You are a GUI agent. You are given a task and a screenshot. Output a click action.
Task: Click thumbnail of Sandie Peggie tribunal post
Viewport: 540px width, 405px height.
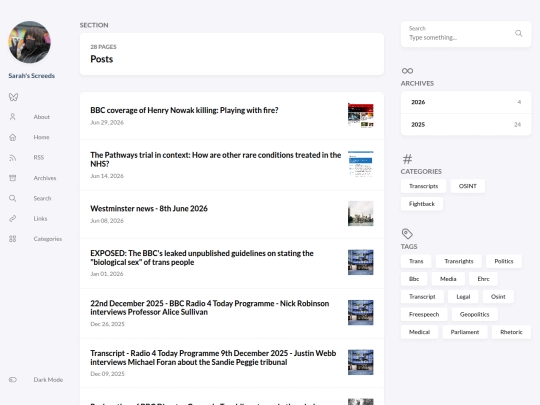[x=361, y=362]
